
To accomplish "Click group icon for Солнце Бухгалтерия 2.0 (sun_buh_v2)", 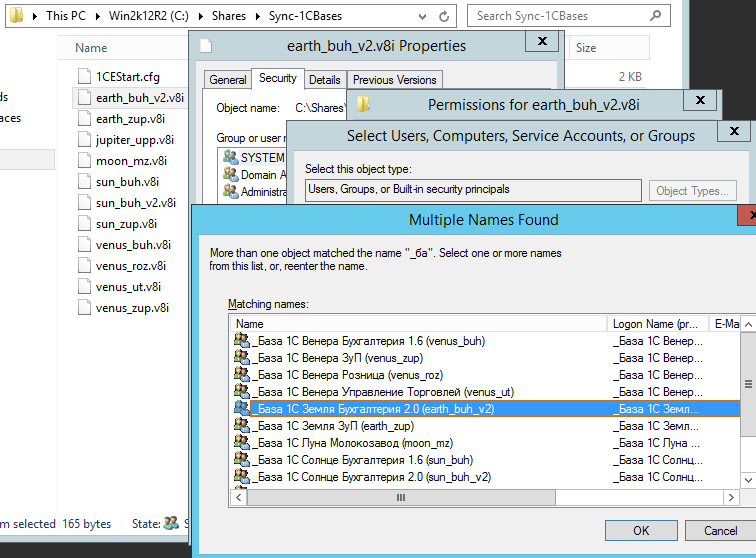I will click(x=242, y=476).
